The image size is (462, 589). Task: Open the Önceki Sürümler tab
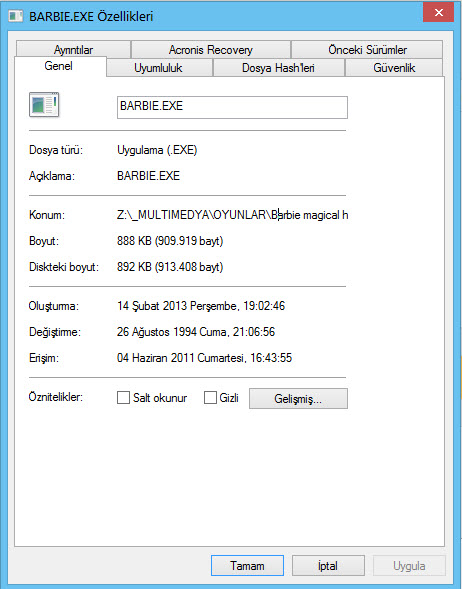click(x=367, y=50)
